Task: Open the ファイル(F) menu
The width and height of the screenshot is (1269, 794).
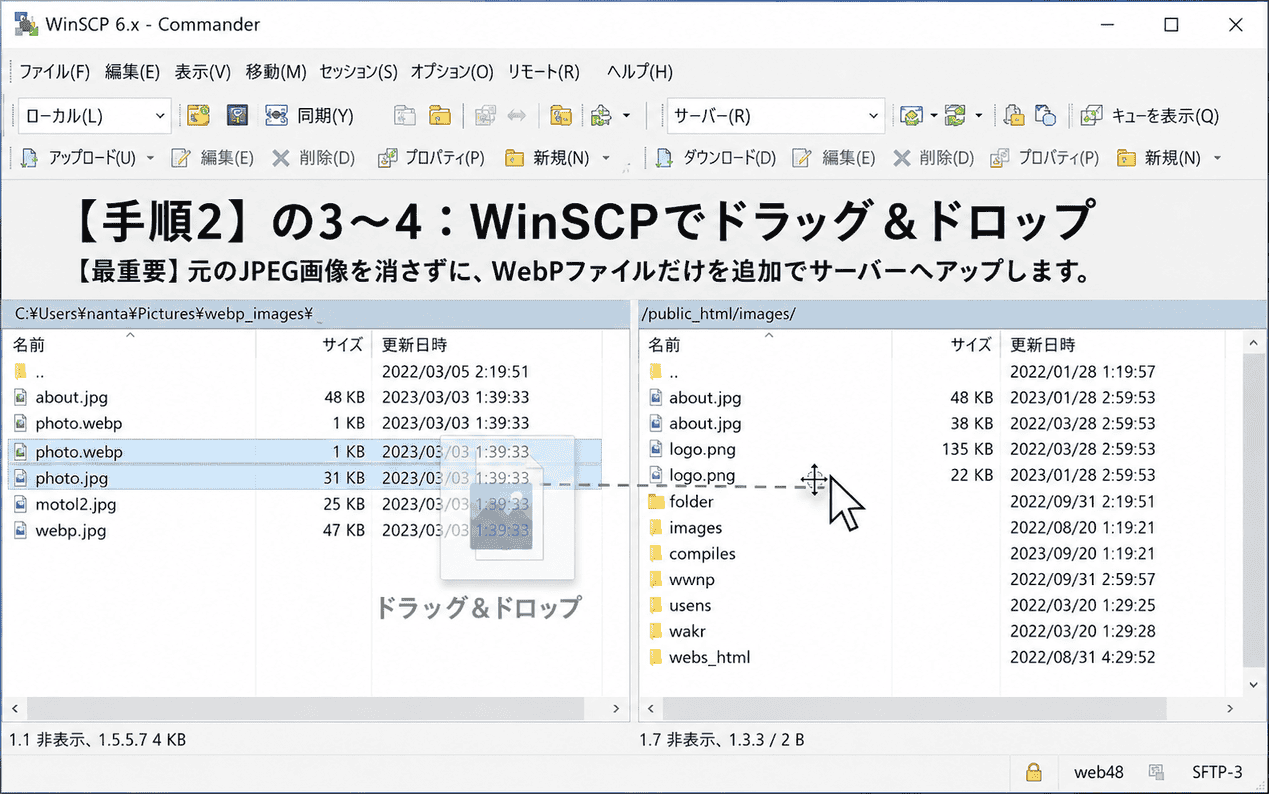Action: point(54,72)
